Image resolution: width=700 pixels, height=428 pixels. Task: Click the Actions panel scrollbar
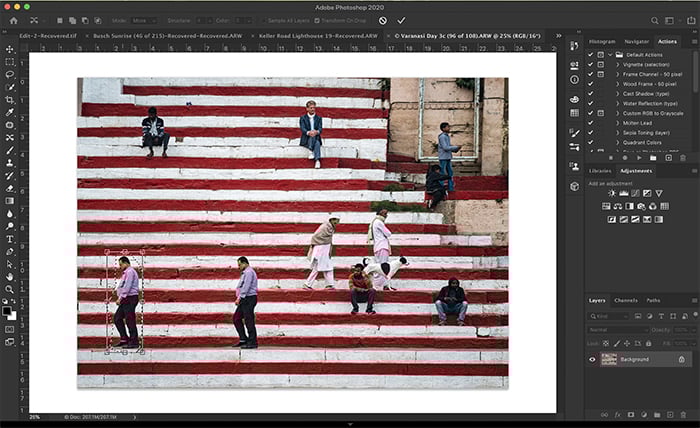click(696, 70)
